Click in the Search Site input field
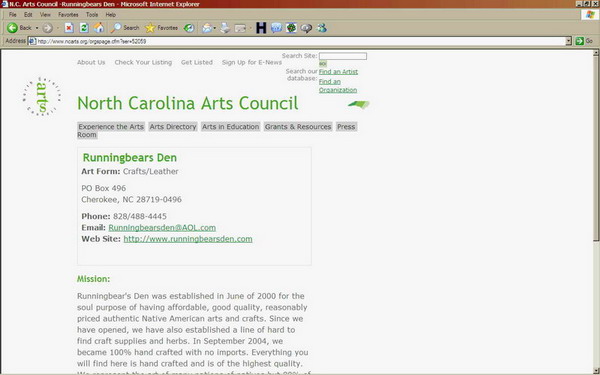 tap(343, 56)
